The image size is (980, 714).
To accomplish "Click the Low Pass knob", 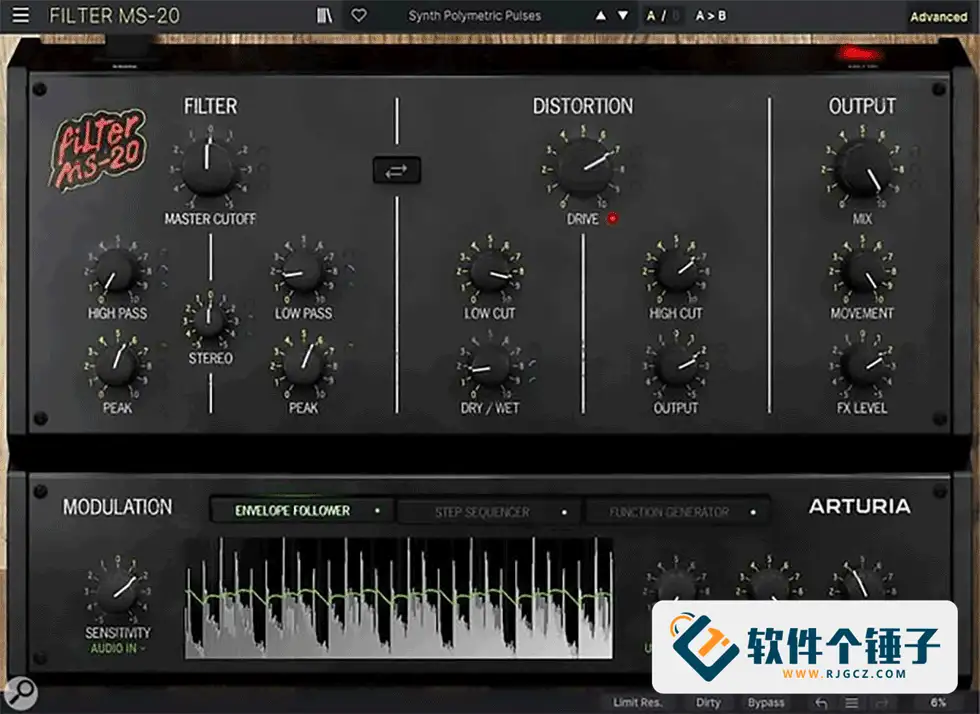I will [x=302, y=271].
